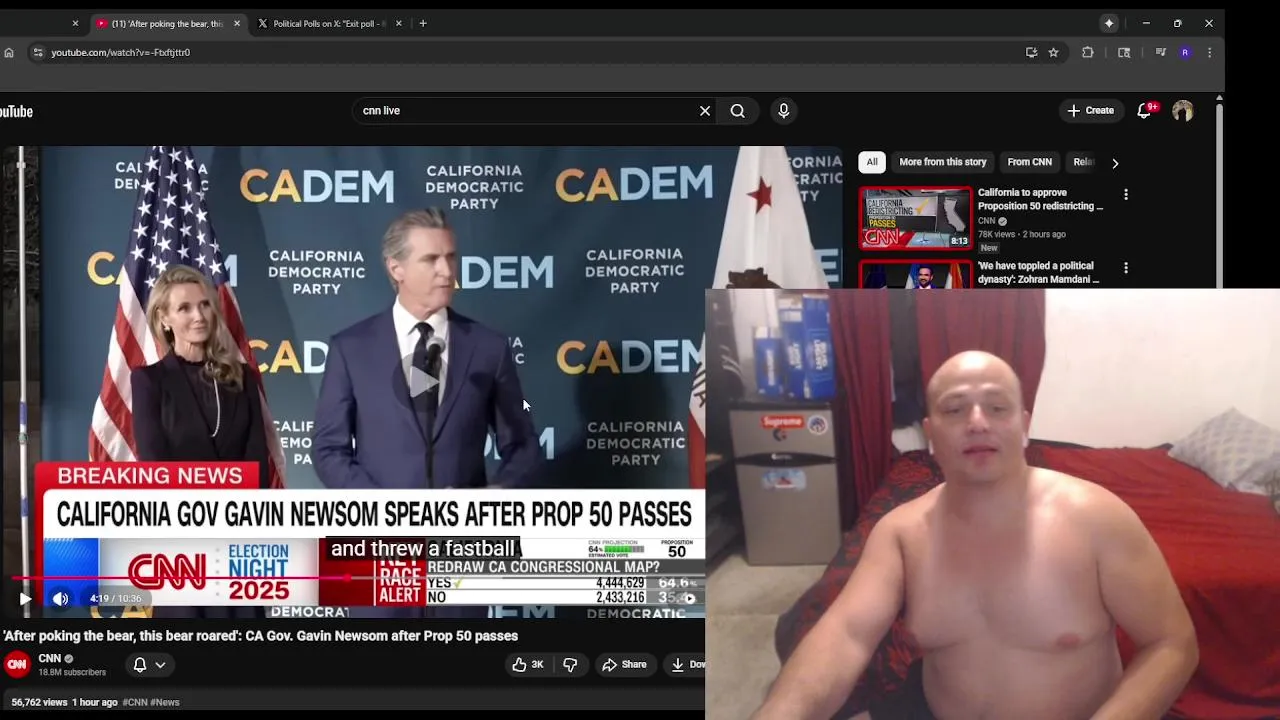This screenshot has width=1280, height=720.
Task: Open the #News hashtag
Action: (x=166, y=702)
